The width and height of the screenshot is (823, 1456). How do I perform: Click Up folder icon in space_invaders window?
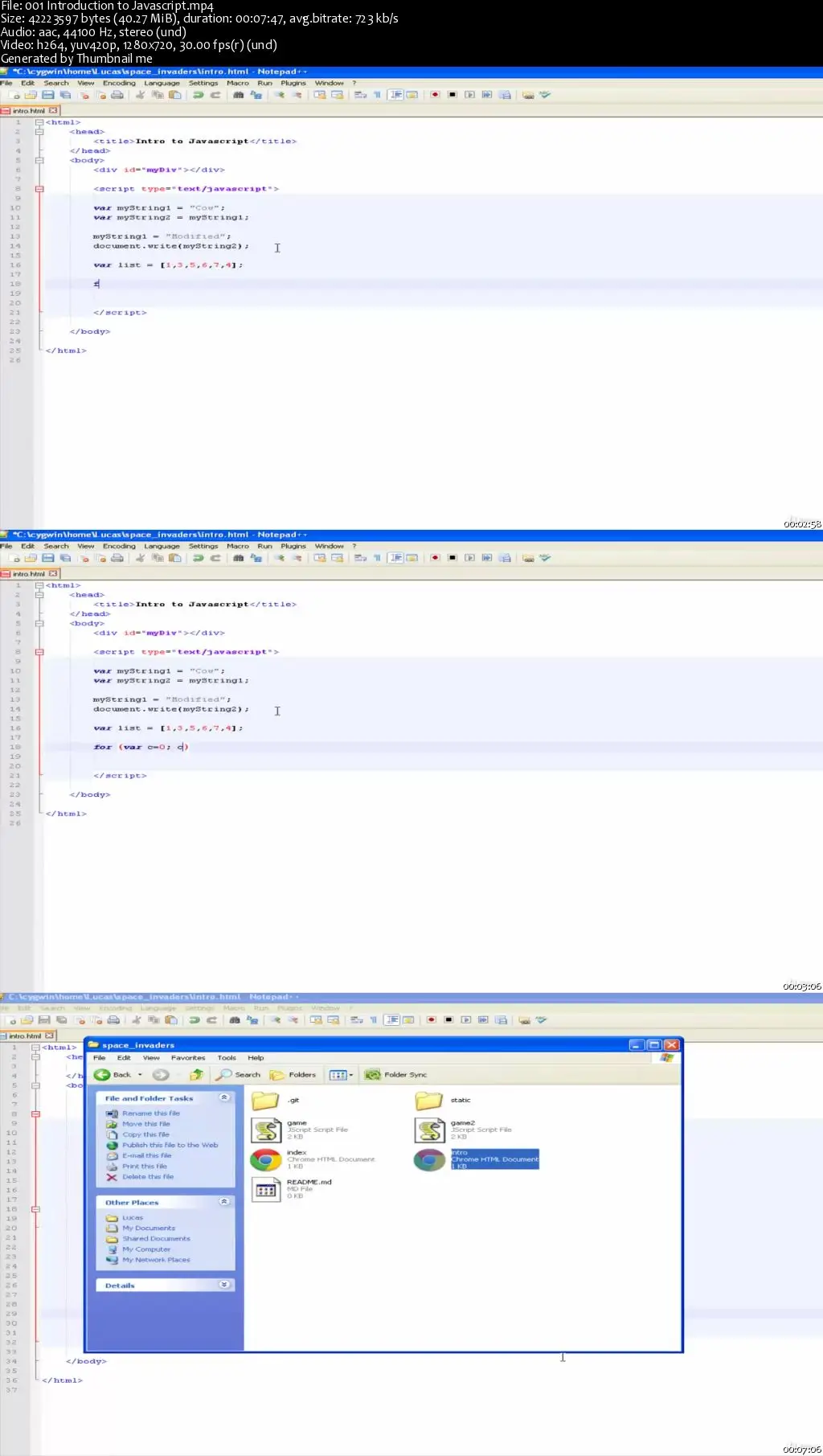196,1075
